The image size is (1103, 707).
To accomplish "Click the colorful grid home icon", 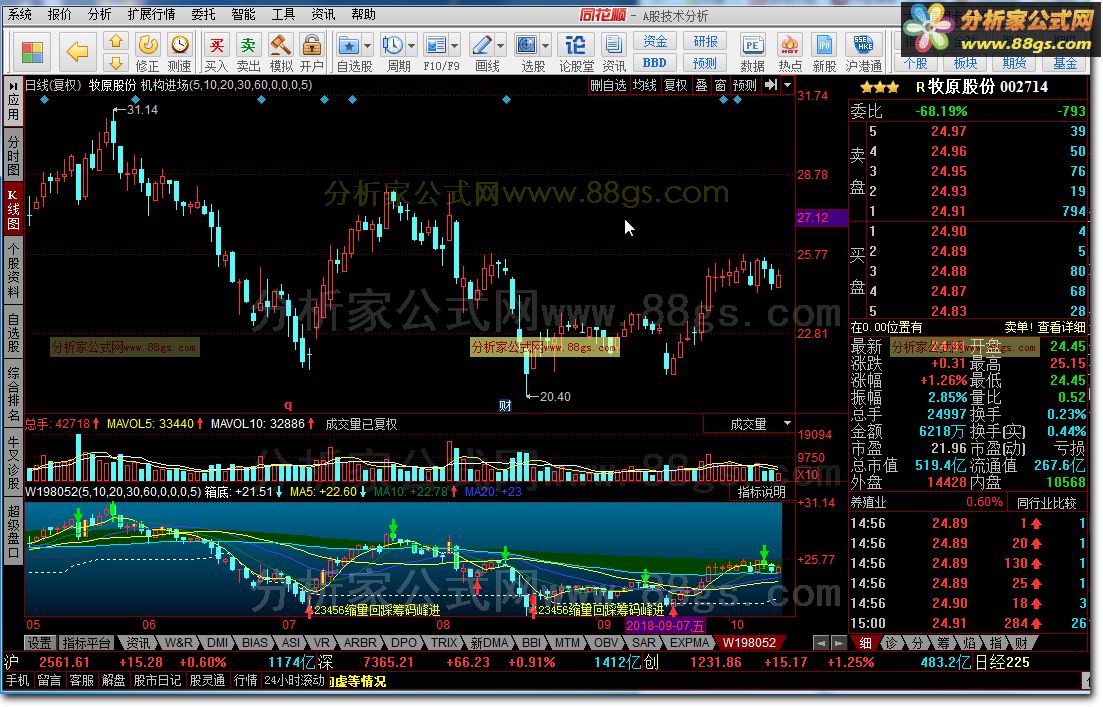I will [32, 51].
